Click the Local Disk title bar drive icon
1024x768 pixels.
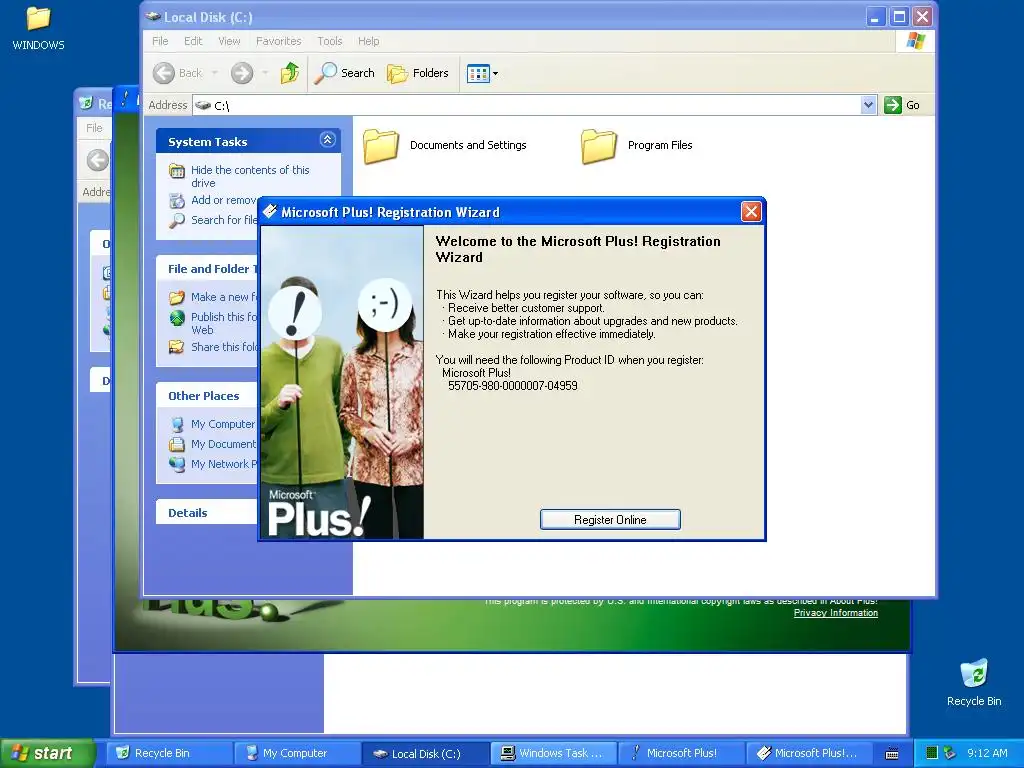(x=153, y=16)
